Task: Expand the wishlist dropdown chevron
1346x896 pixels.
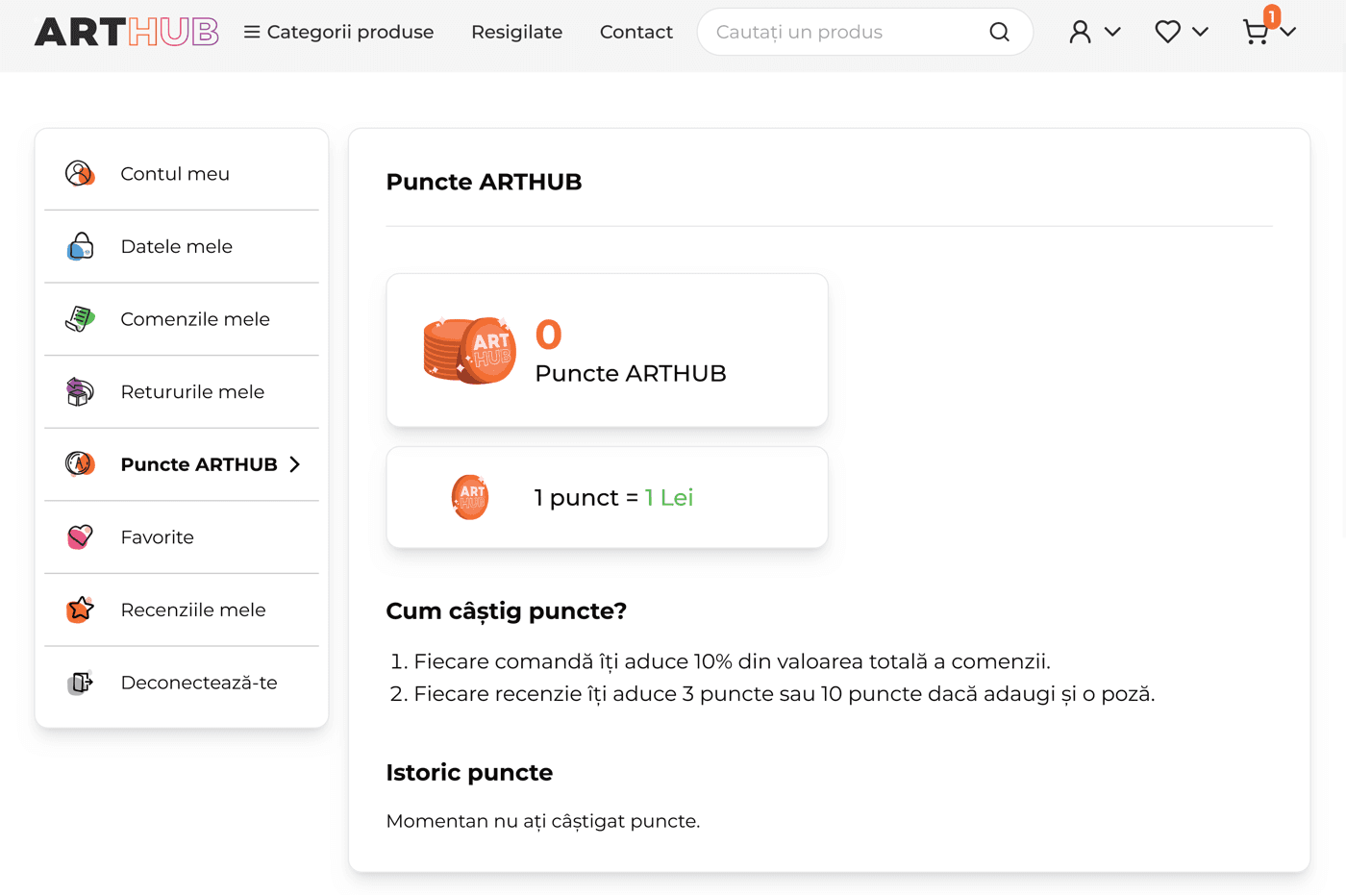Action: (1200, 32)
